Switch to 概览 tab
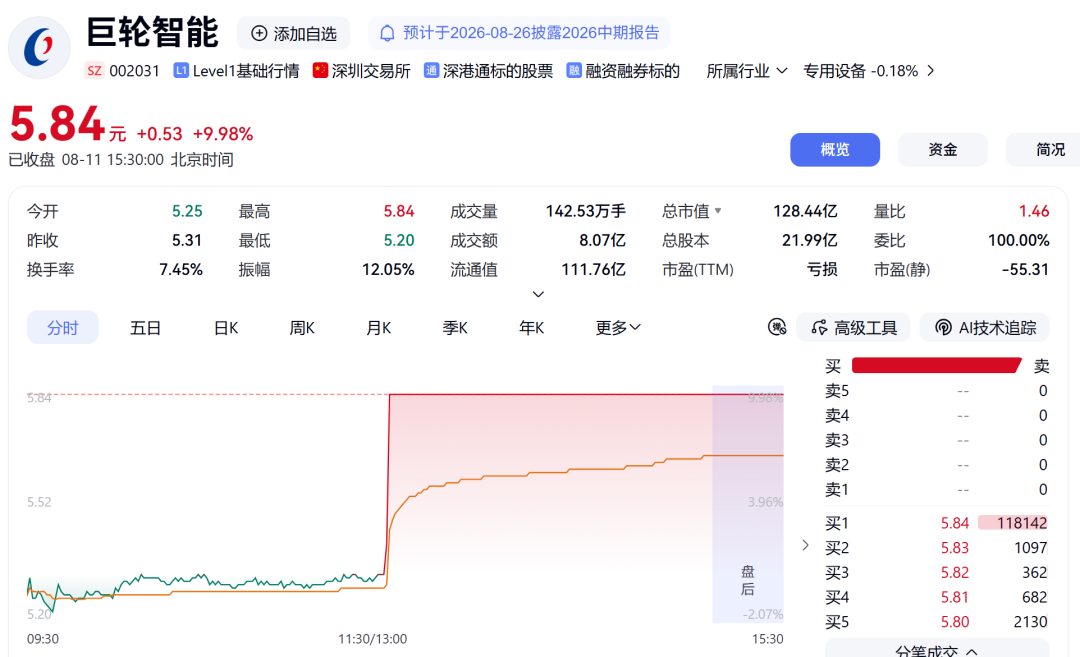The image size is (1080, 657). (x=835, y=149)
